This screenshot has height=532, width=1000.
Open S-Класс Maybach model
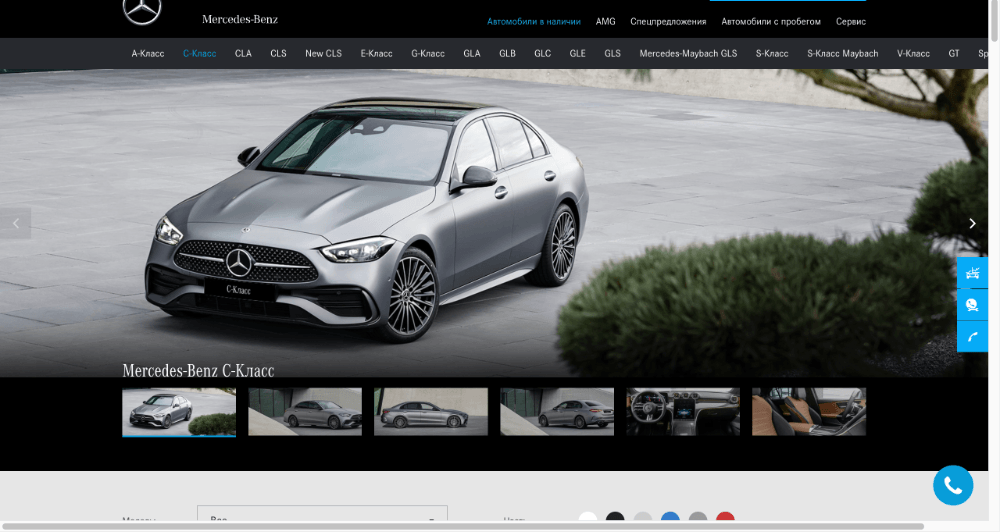842,54
